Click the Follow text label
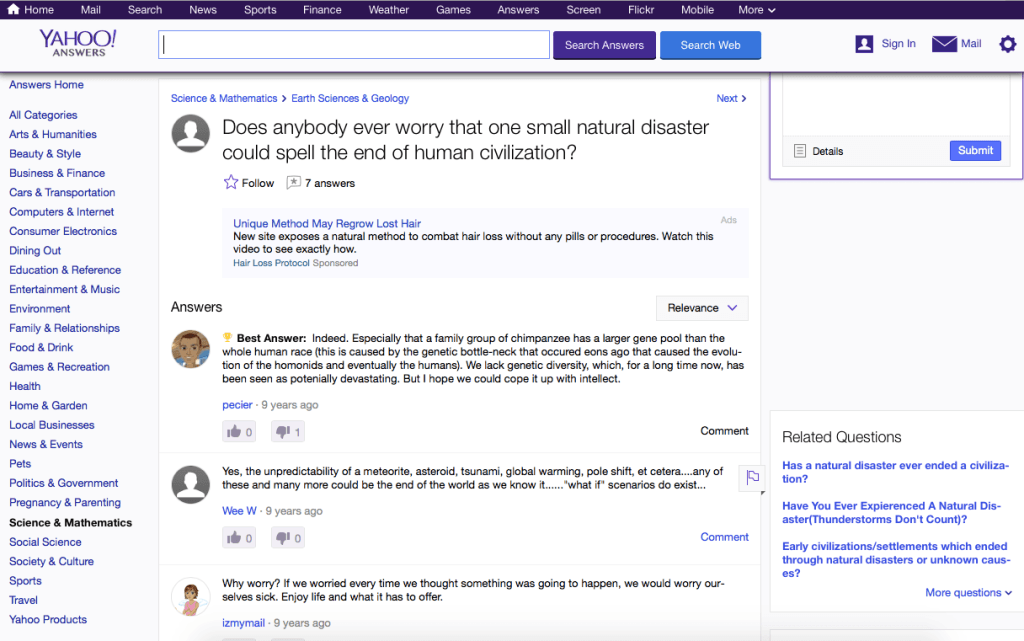This screenshot has width=1024, height=641. coord(258,183)
